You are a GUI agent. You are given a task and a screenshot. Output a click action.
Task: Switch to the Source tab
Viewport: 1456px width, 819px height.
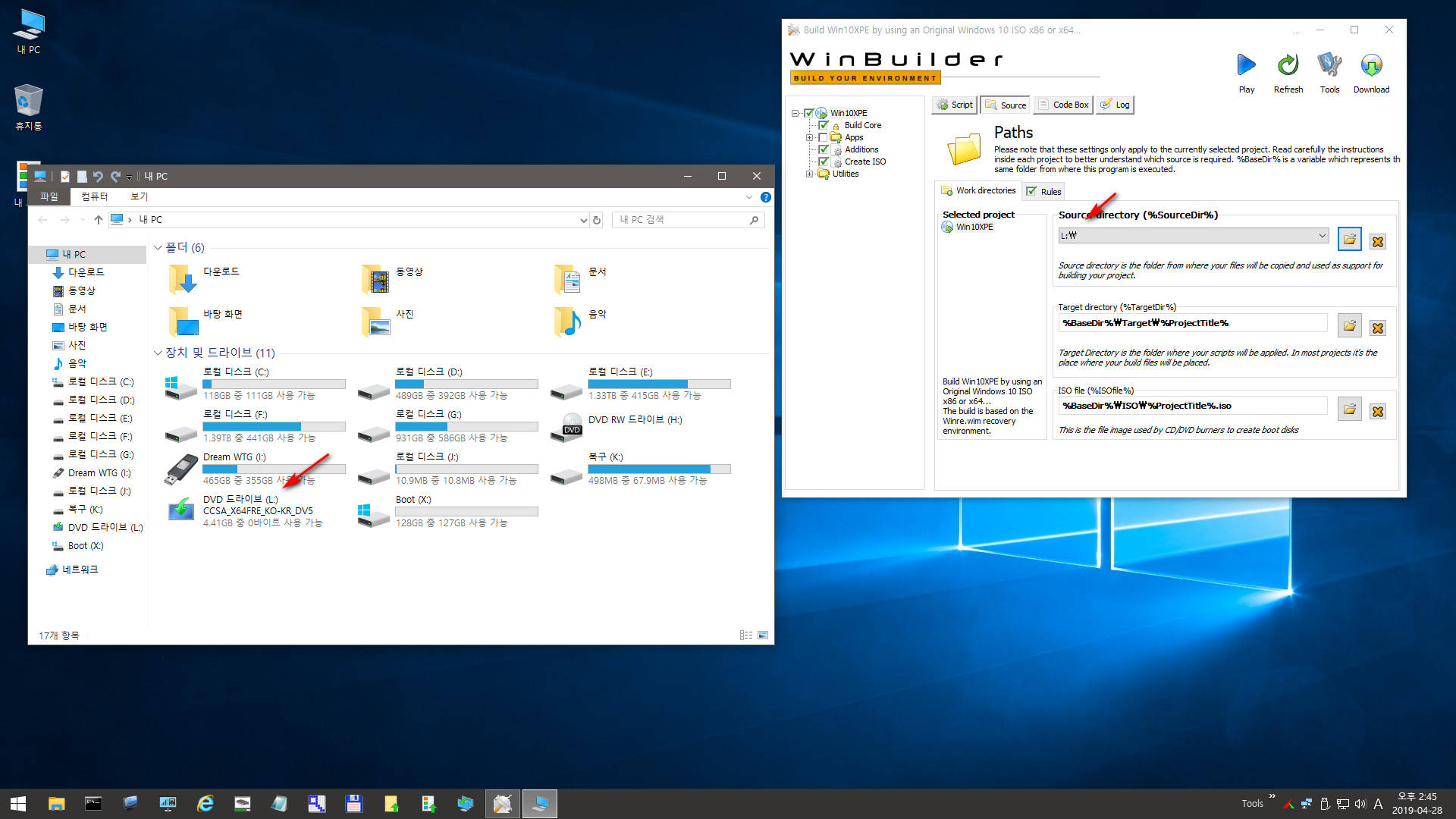click(x=1005, y=105)
